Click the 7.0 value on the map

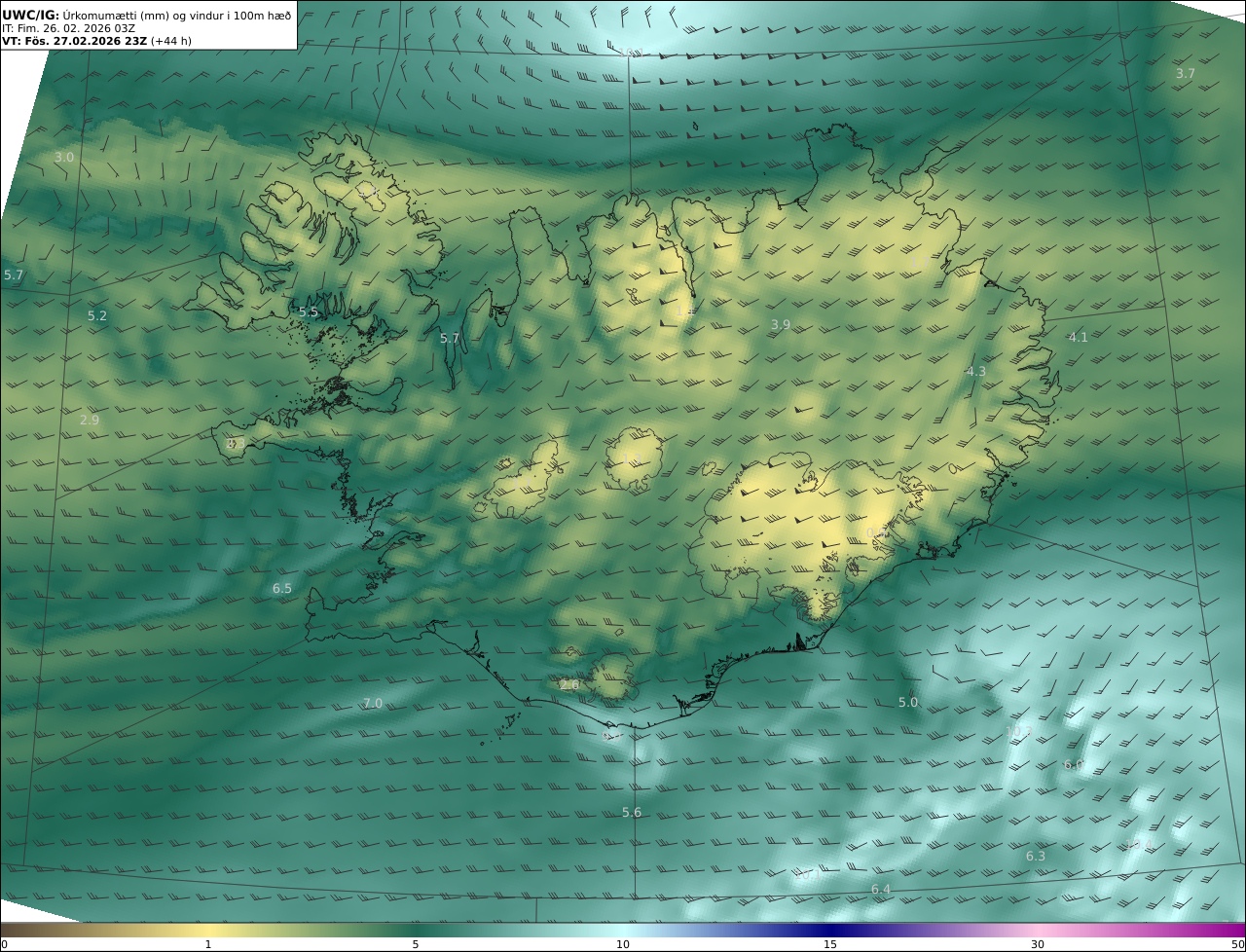[x=373, y=704]
